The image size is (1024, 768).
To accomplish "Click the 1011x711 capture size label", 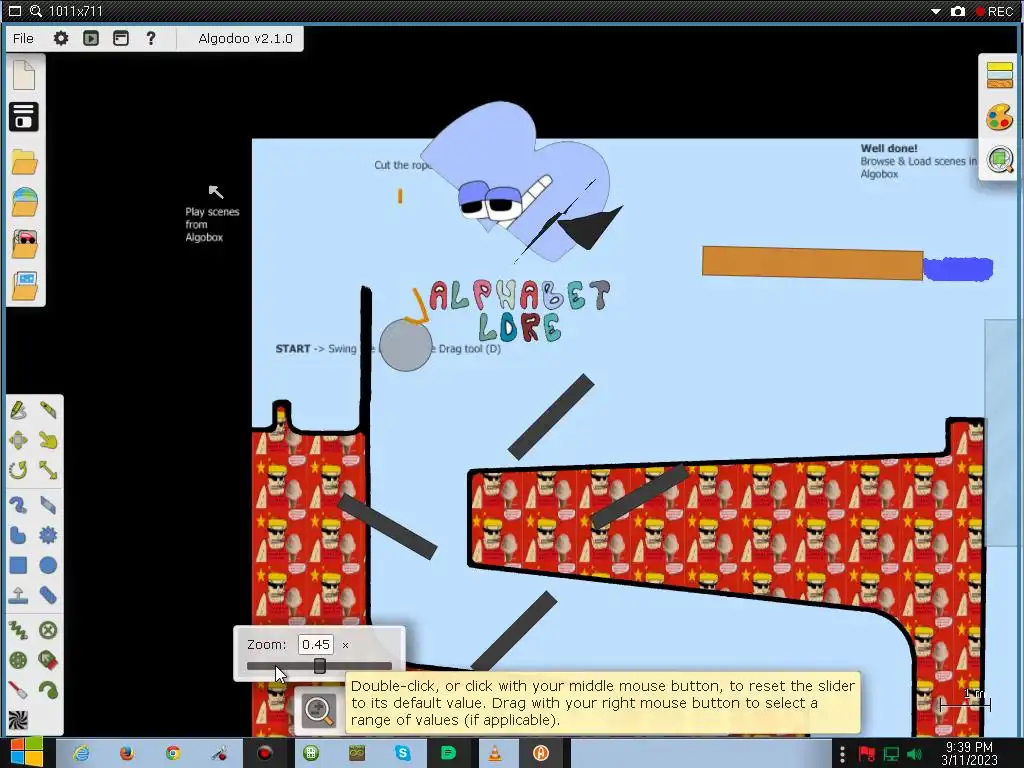I will [76, 11].
